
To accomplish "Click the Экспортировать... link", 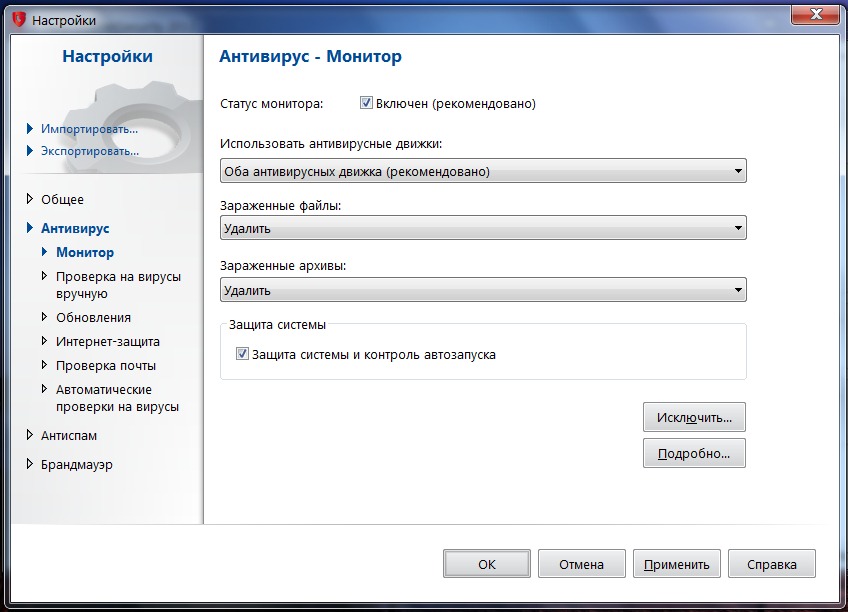I will 90,151.
